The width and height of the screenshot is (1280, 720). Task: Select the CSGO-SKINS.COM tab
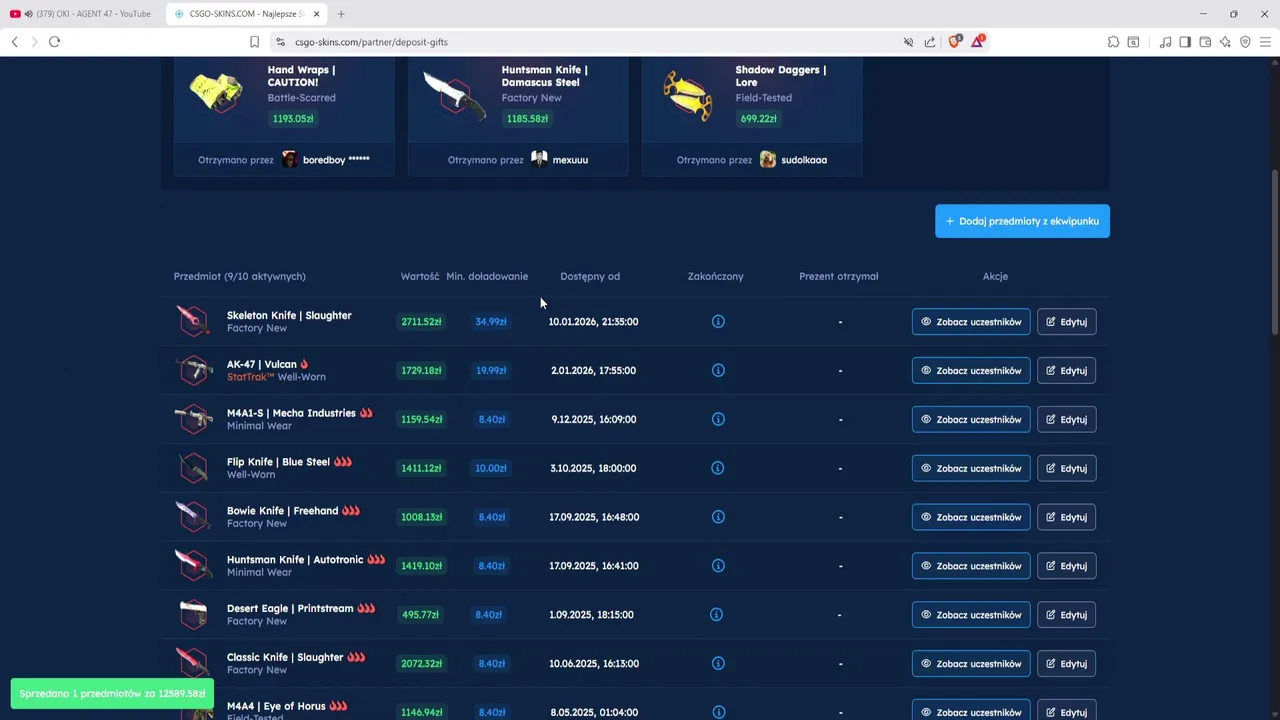(x=247, y=14)
